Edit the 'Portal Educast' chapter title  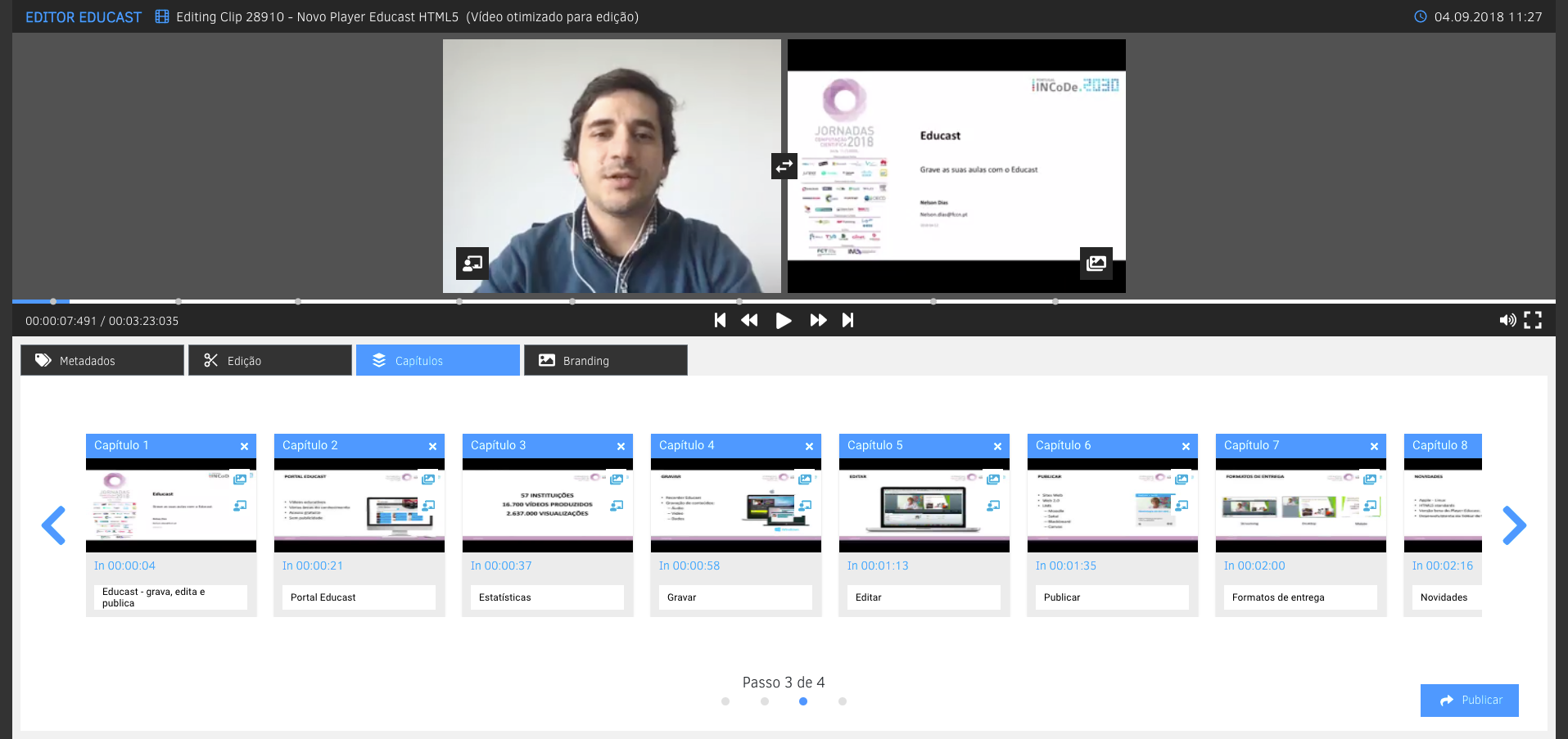click(359, 597)
